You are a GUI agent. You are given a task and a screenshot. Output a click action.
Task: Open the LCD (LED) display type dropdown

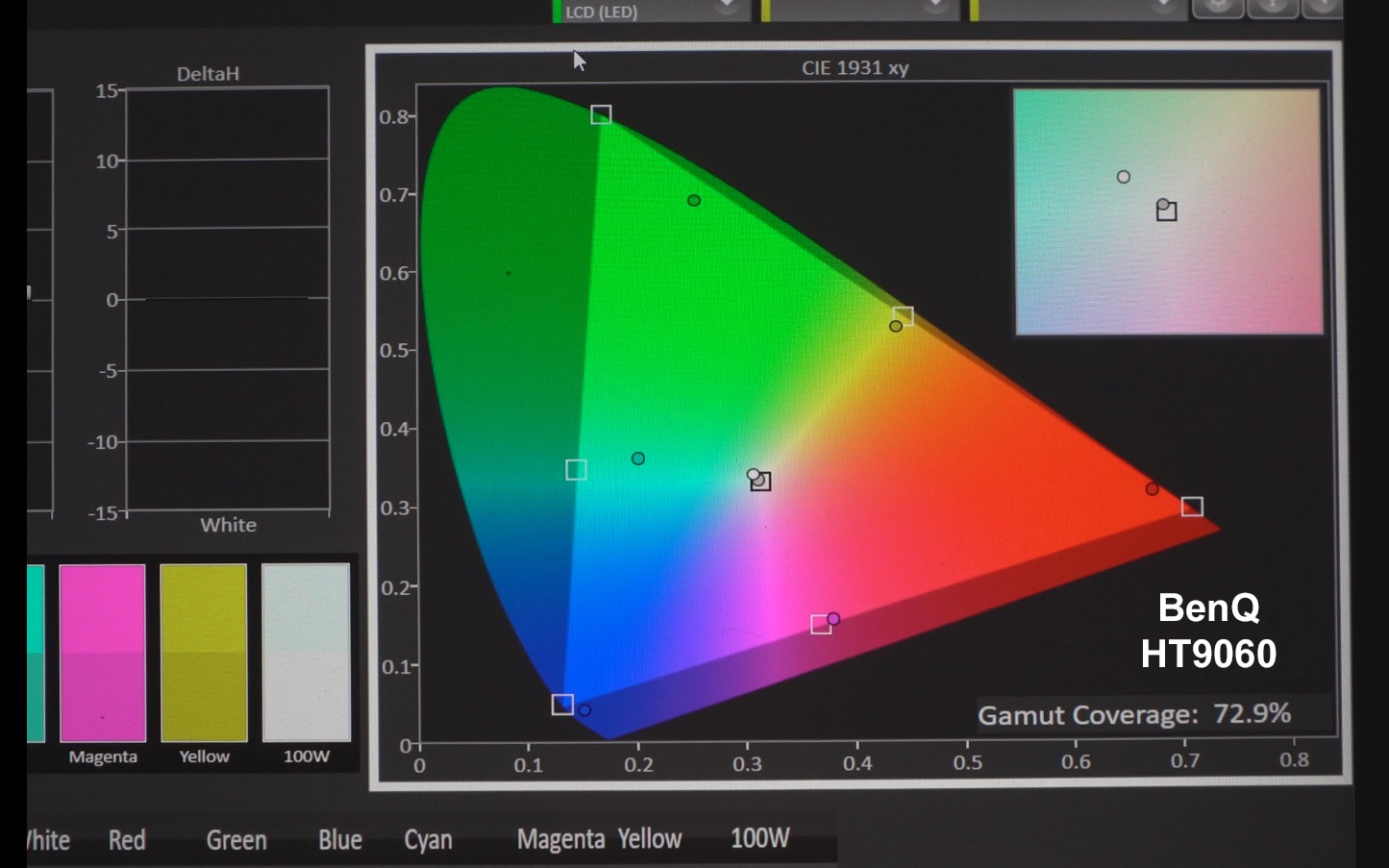(651, 11)
